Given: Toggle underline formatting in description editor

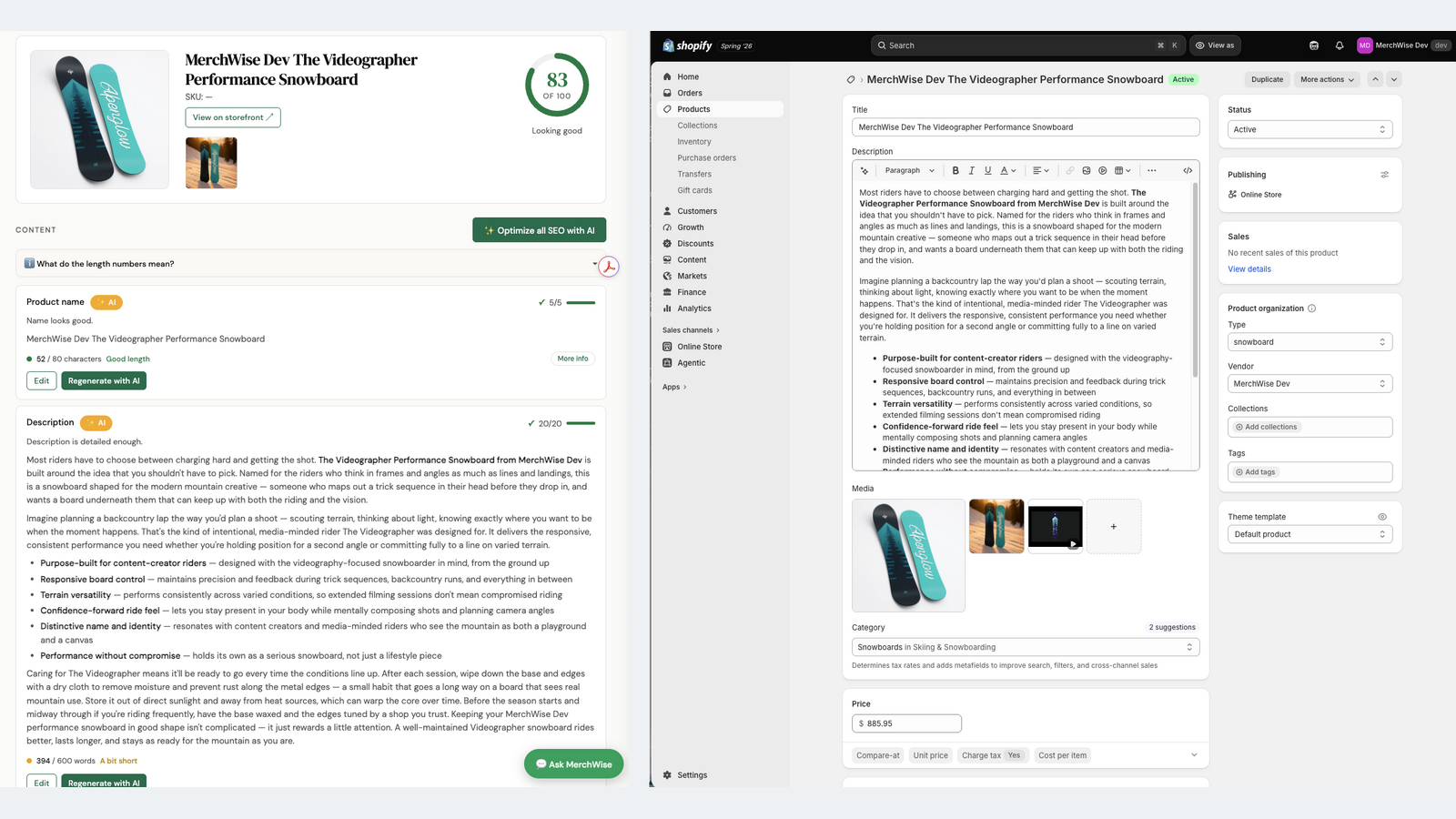Looking at the screenshot, I should coord(988,171).
